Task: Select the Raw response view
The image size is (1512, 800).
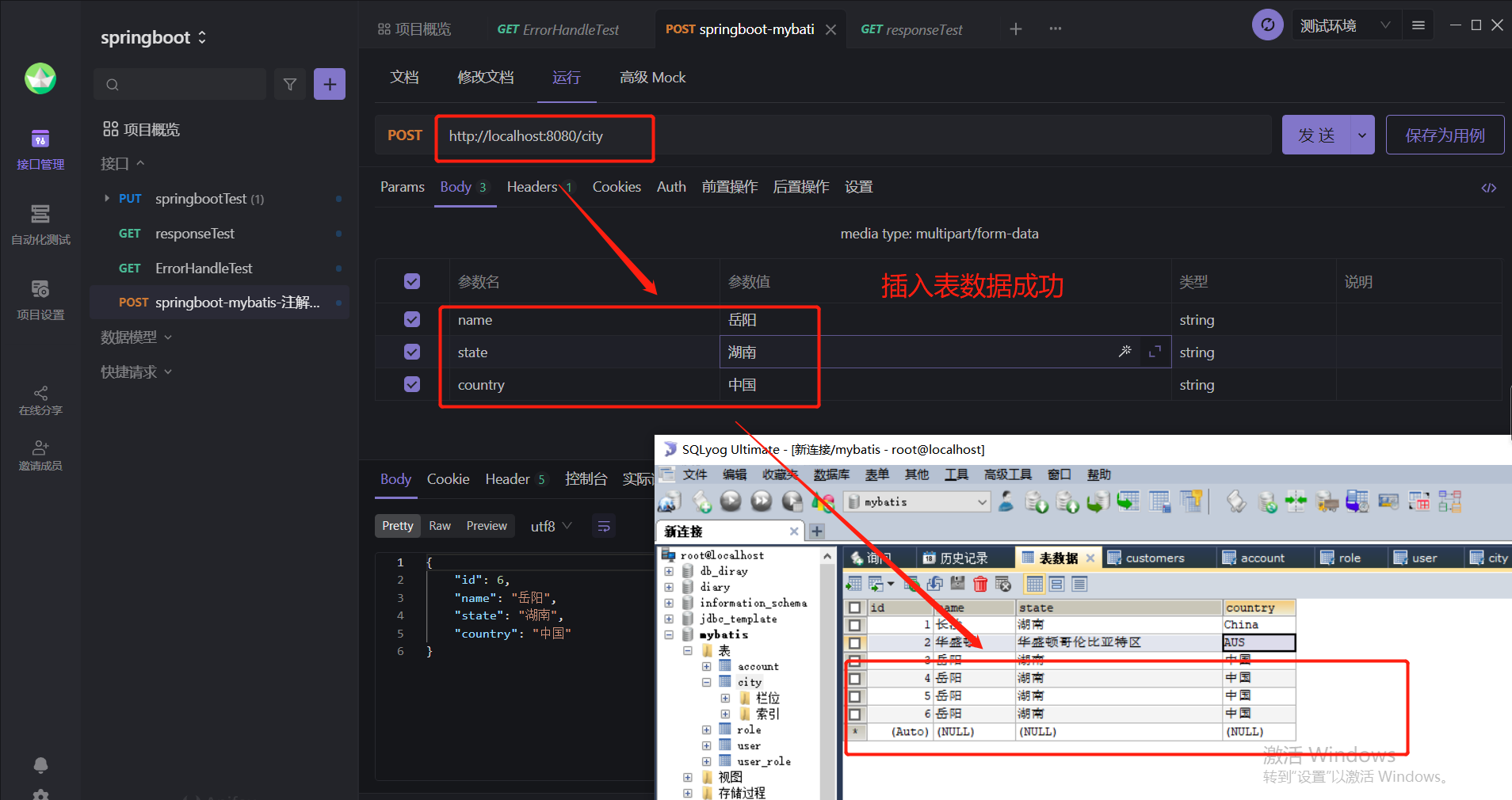Action: pos(440,526)
